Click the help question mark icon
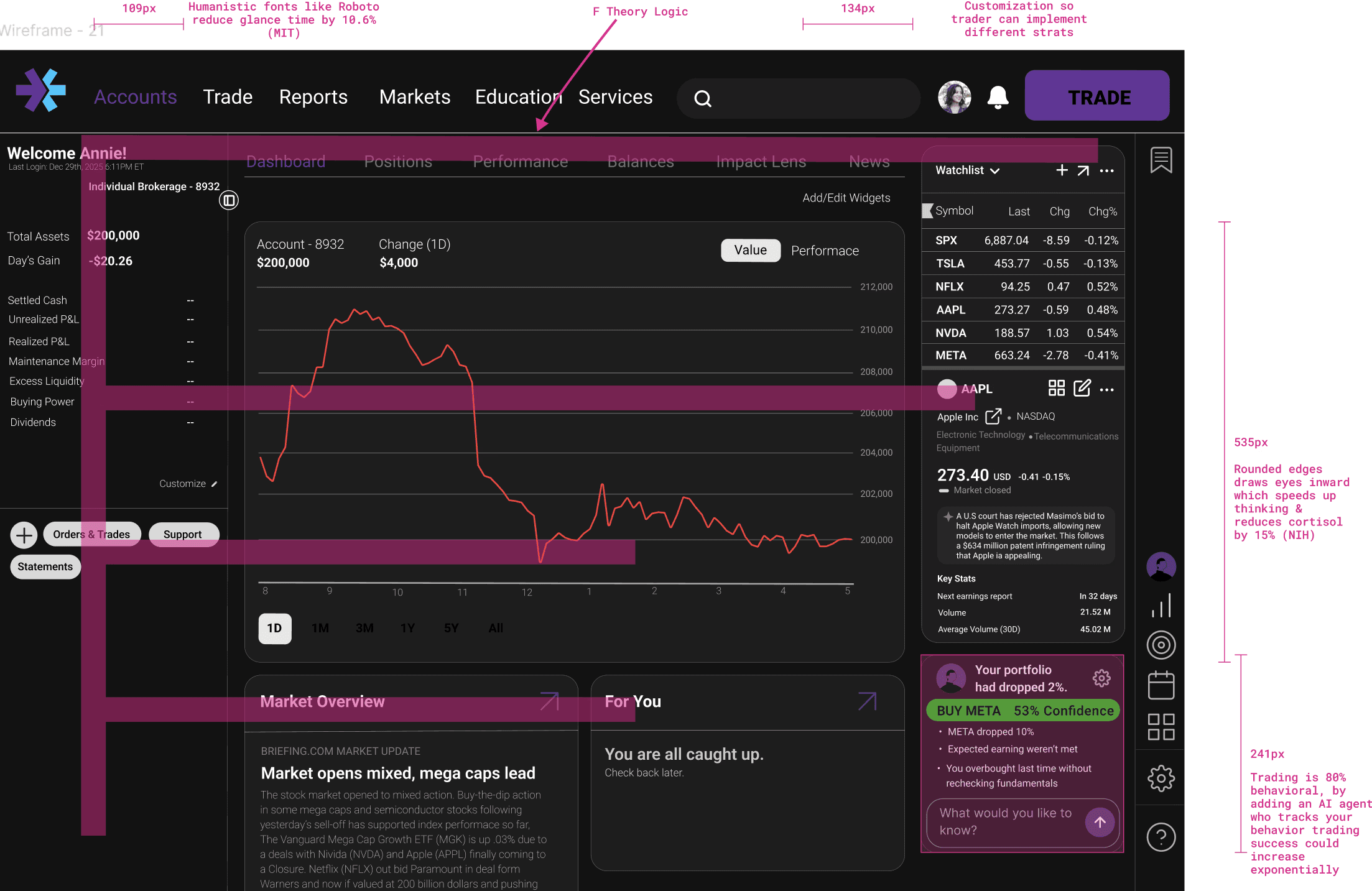1372x891 pixels. point(1161,837)
